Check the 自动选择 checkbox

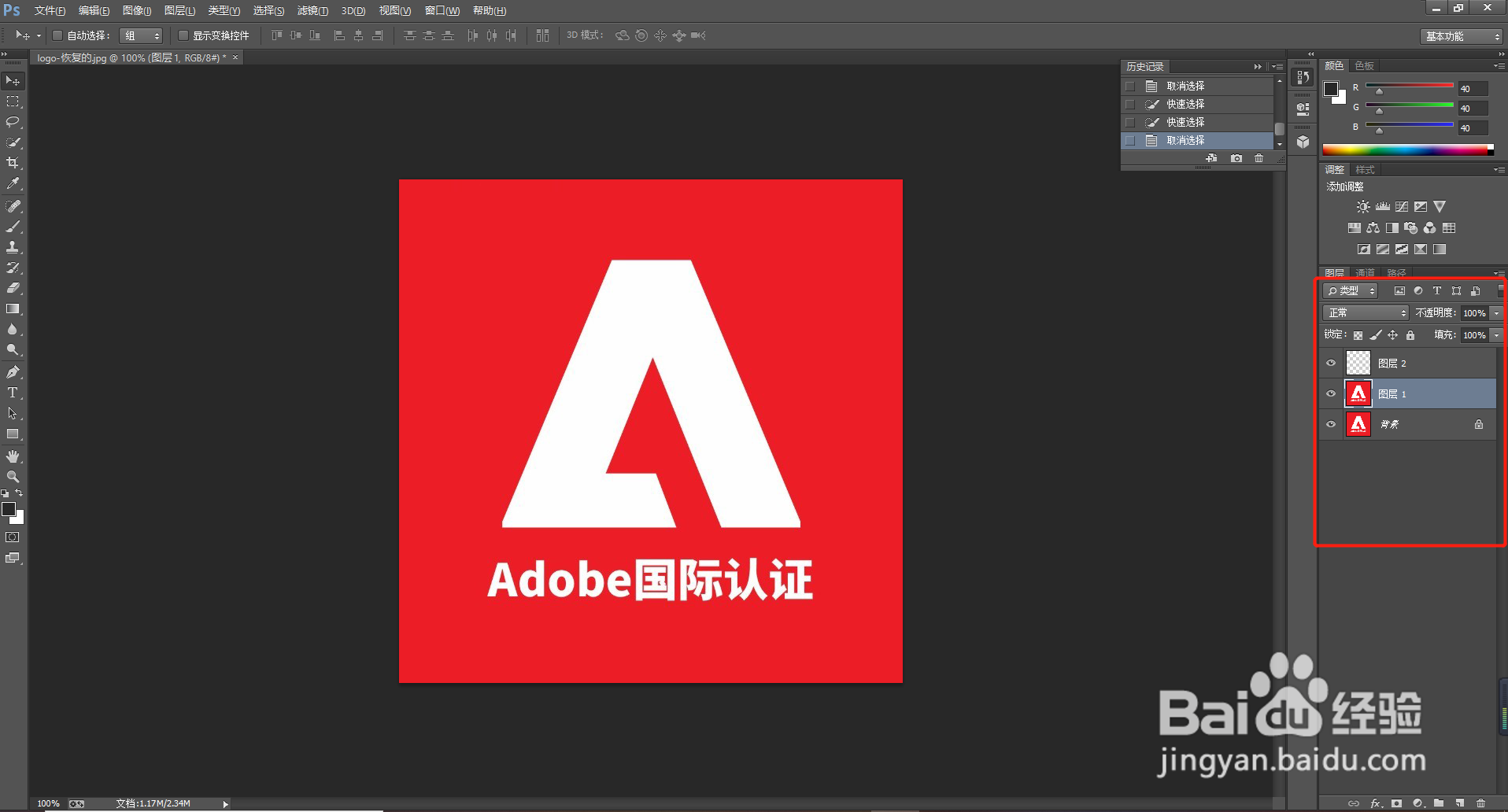(x=57, y=35)
